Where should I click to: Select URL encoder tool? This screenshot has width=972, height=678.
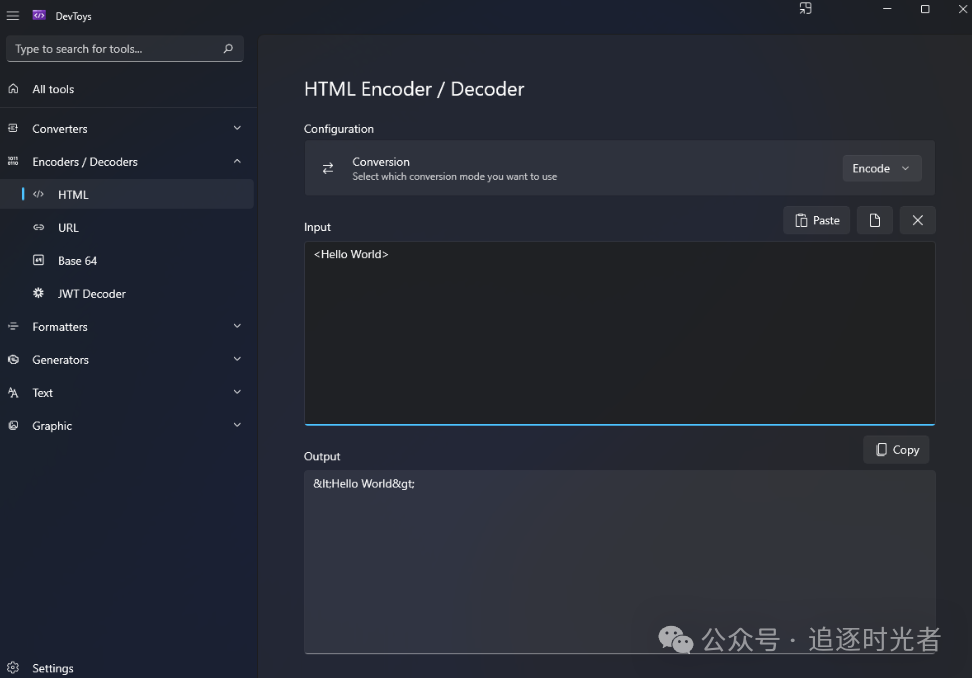[127, 227]
